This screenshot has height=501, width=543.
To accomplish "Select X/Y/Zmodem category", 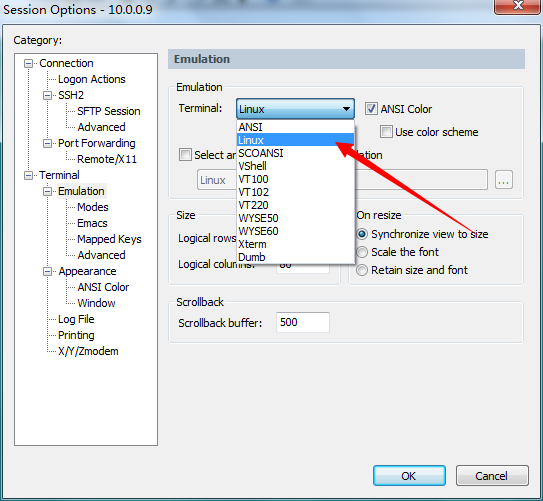I will 88,351.
